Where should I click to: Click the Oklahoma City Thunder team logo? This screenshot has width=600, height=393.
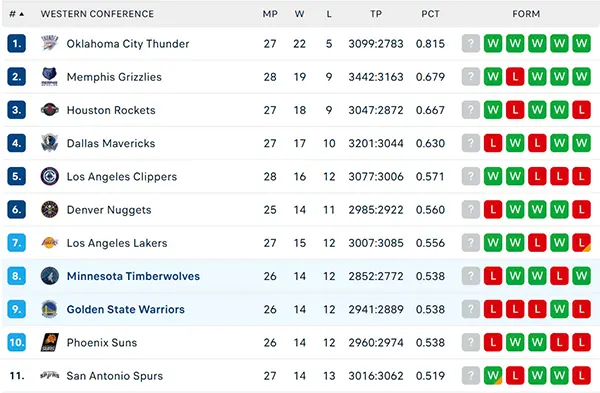[x=50, y=43]
